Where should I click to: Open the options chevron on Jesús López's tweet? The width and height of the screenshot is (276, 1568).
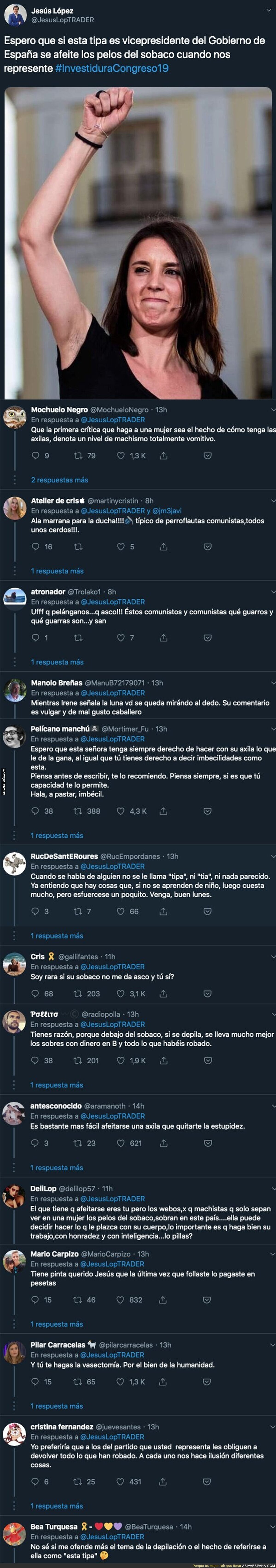click(x=269, y=10)
